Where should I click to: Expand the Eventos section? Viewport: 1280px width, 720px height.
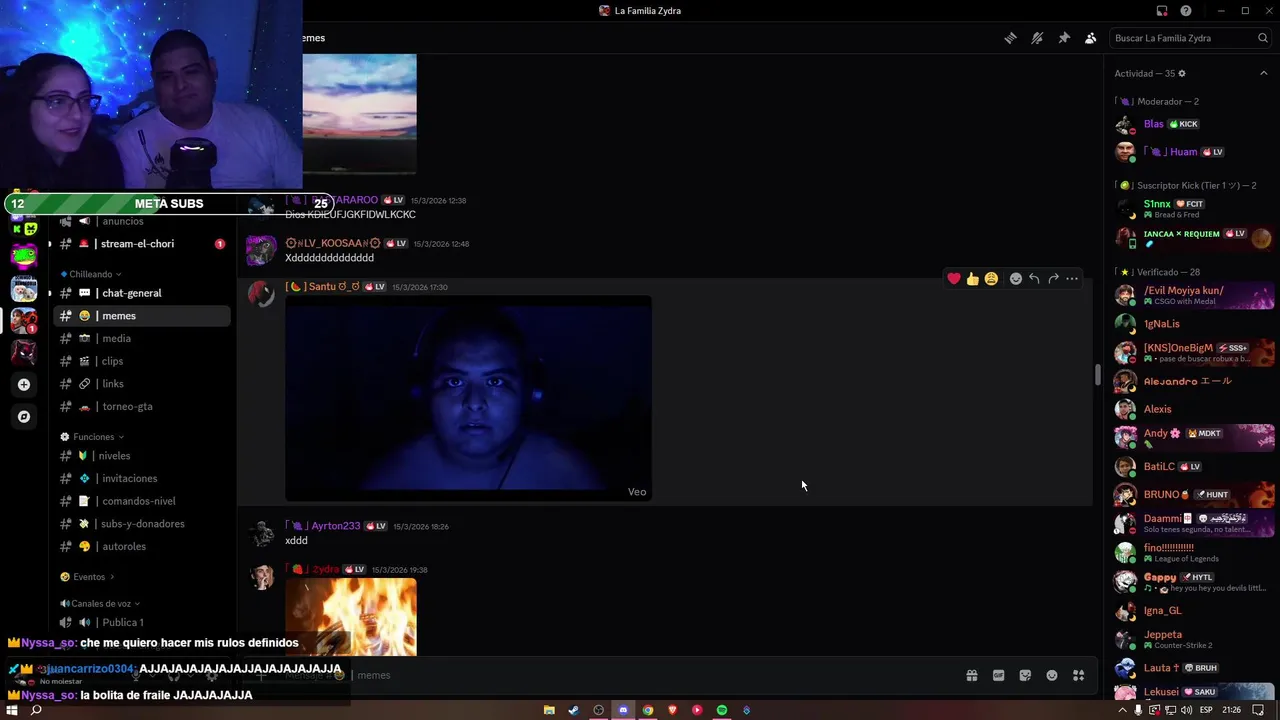pos(87,577)
